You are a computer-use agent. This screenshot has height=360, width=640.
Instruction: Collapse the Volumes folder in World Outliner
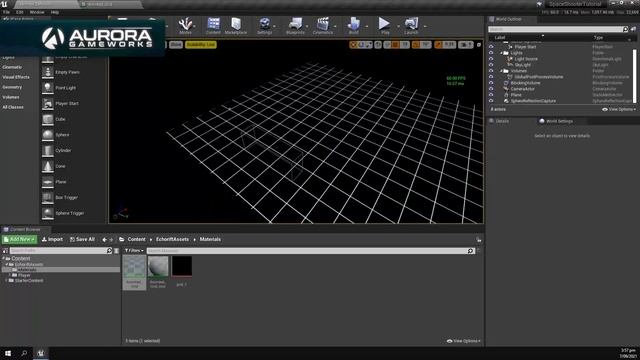pos(502,71)
